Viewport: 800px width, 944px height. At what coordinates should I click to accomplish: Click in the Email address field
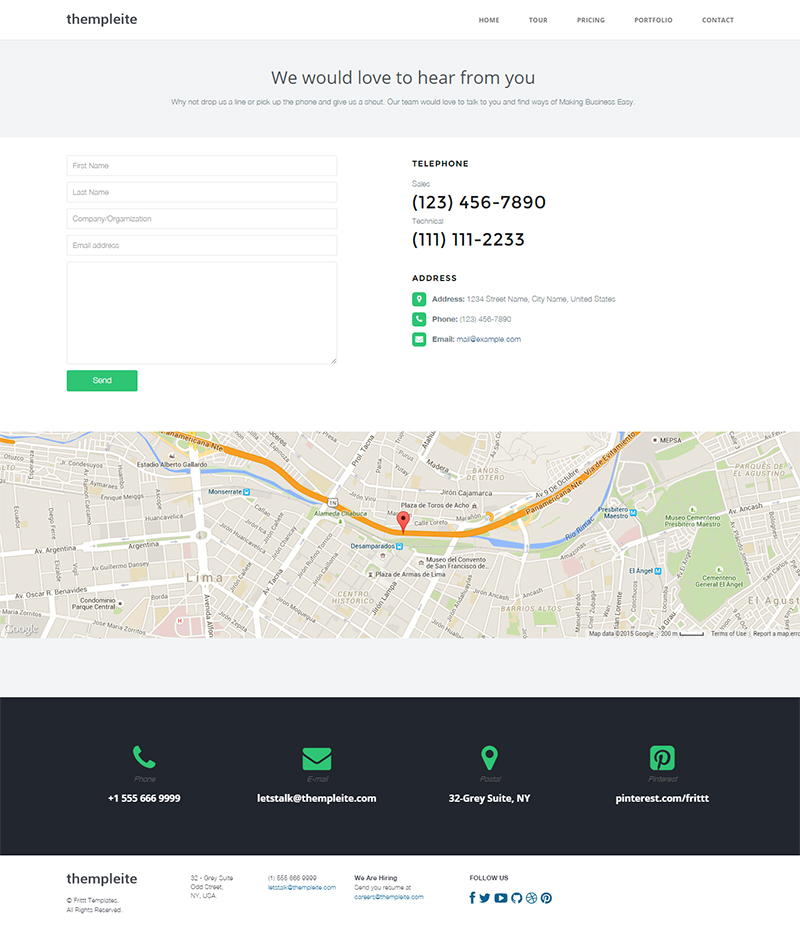(201, 246)
